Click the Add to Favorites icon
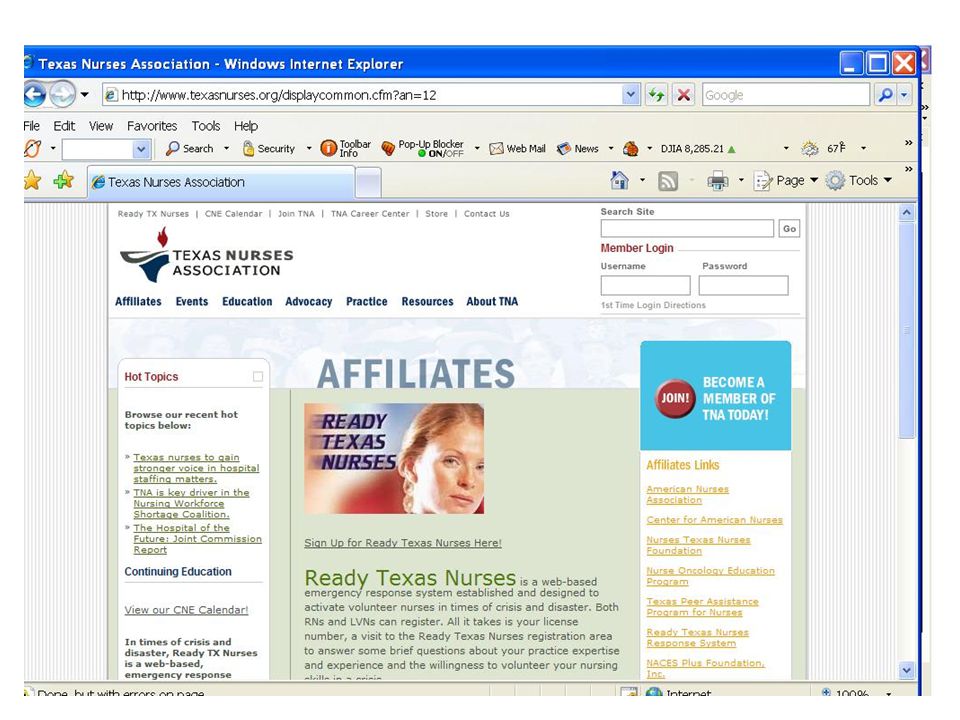Image resolution: width=960 pixels, height=720 pixels. (63, 180)
